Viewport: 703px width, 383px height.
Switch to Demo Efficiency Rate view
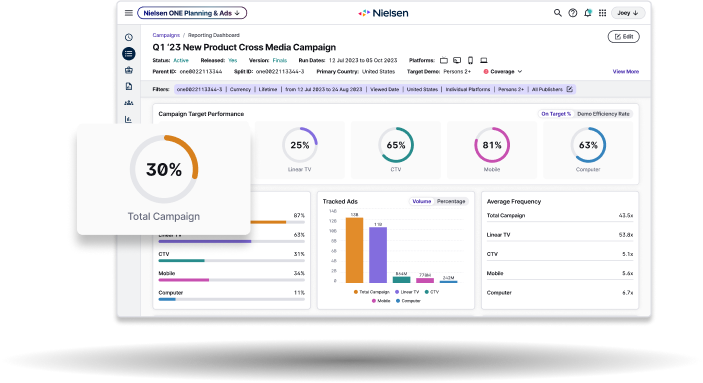coord(603,114)
